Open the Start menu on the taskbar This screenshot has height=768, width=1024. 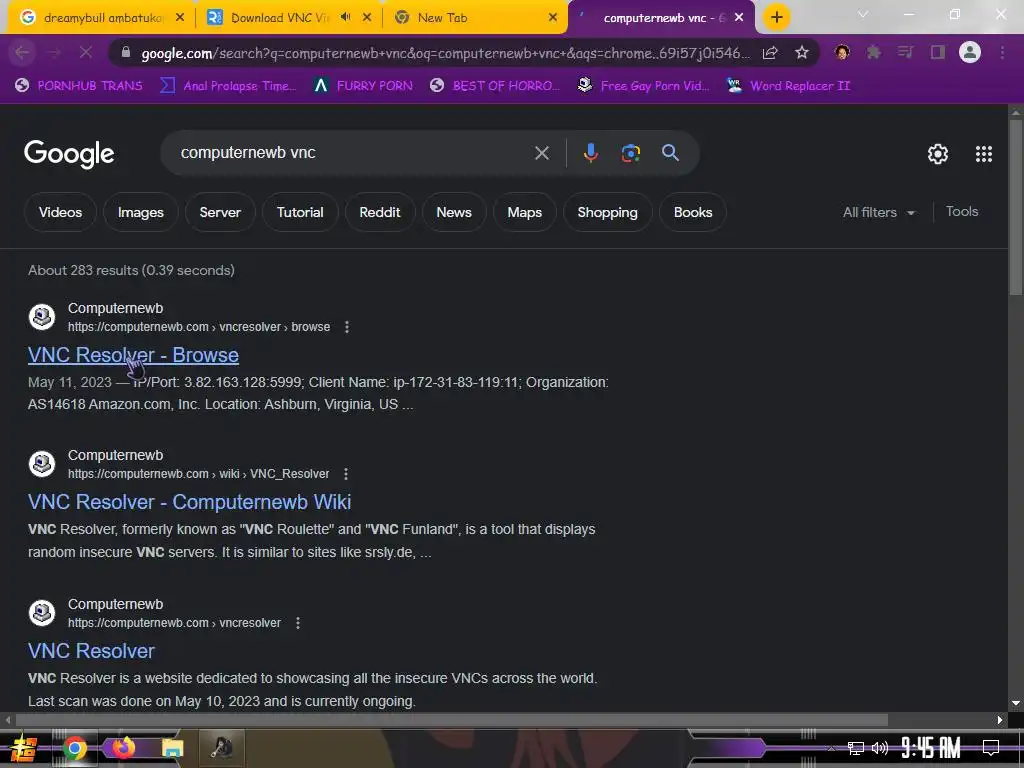click(24, 748)
